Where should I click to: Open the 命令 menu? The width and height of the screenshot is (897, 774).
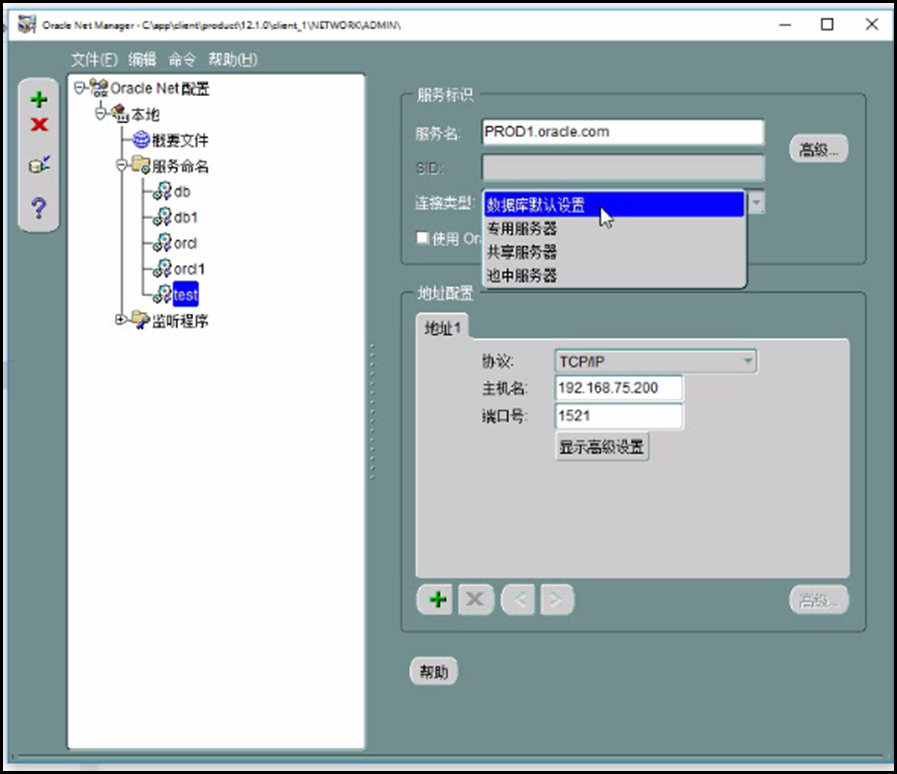pos(182,59)
